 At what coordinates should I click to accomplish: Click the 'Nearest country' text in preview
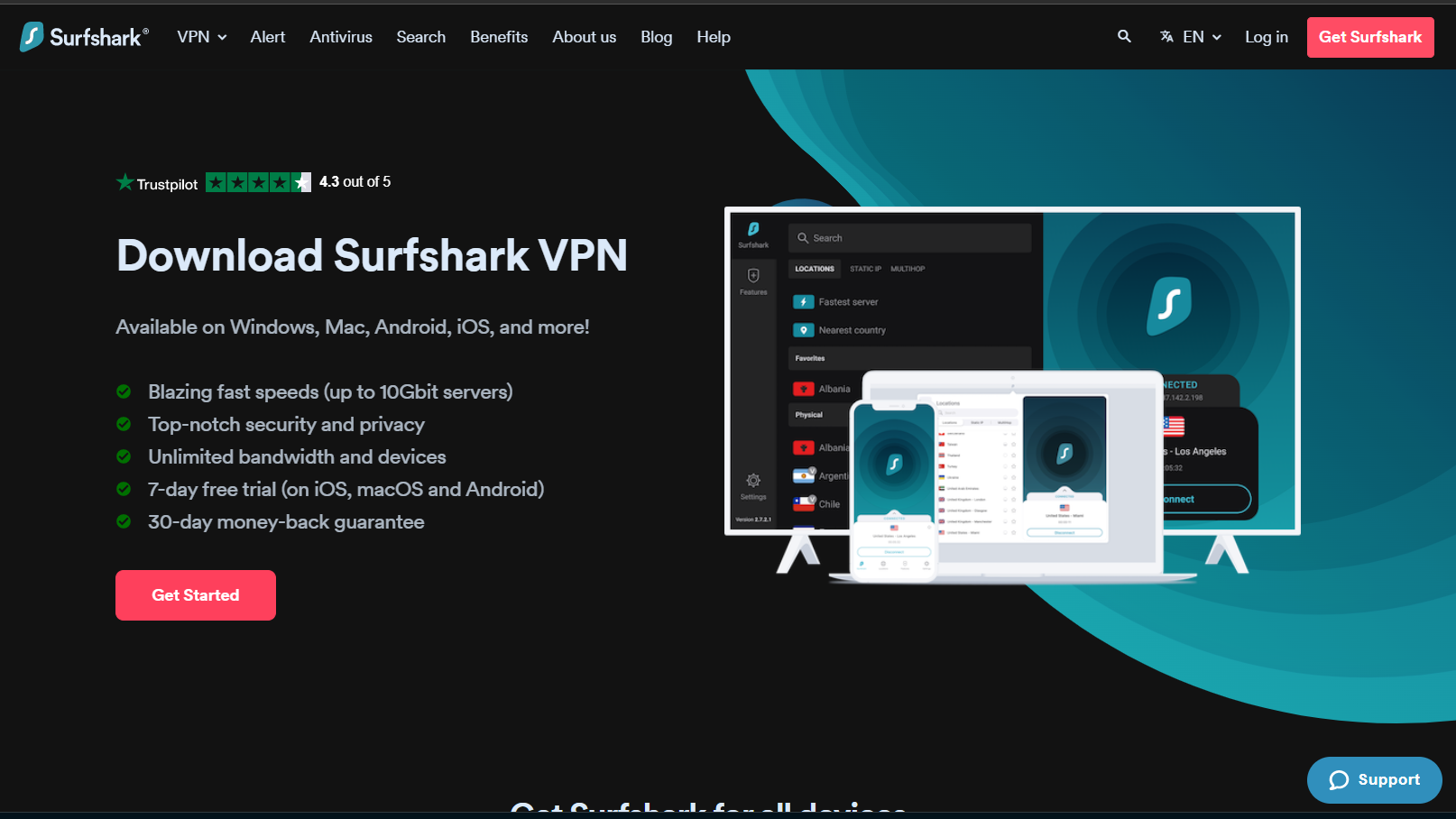point(852,330)
